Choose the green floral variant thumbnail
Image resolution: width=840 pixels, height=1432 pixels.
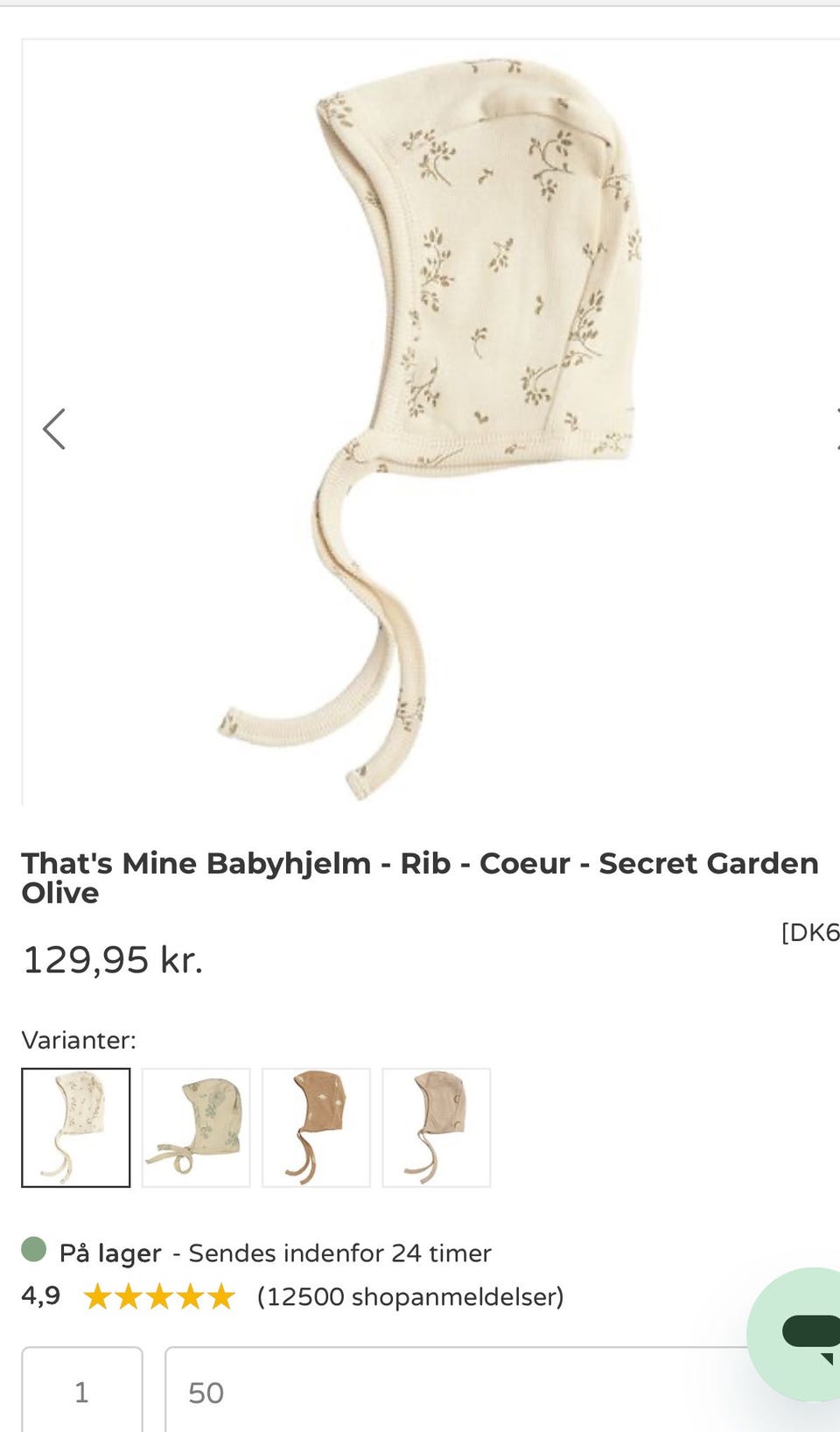[196, 1127]
